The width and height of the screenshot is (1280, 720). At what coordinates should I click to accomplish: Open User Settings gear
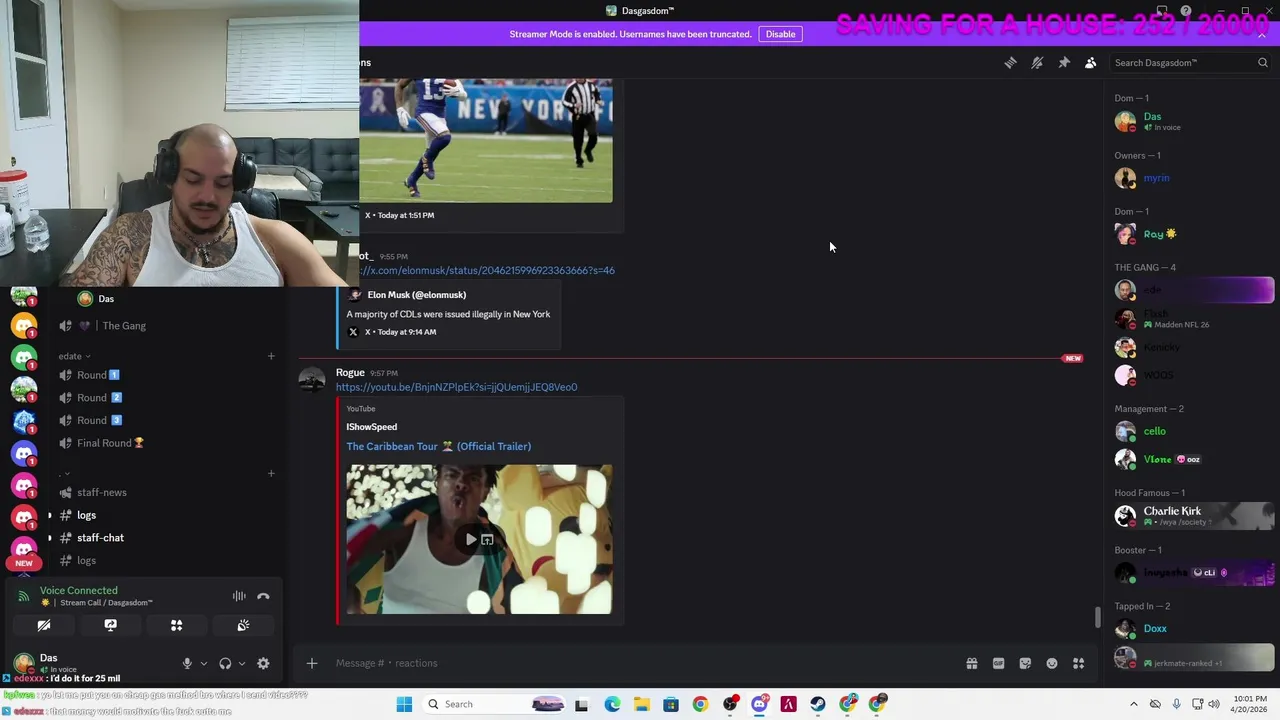(263, 663)
